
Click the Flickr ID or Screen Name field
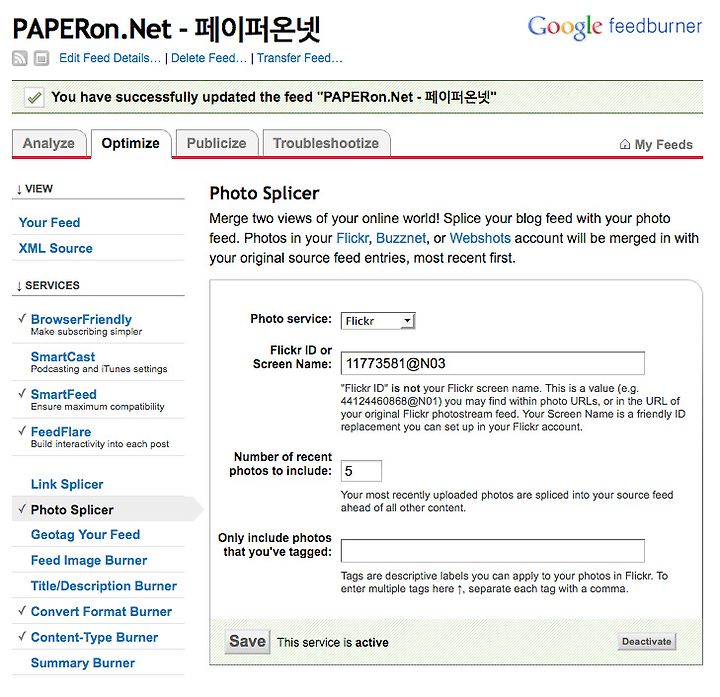pyautogui.click(x=493, y=364)
